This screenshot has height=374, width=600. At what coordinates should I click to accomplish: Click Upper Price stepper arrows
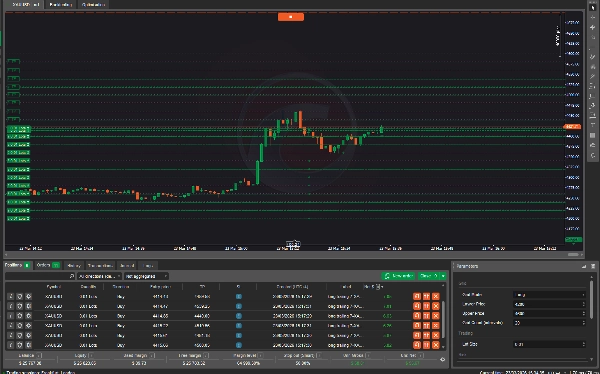(x=584, y=314)
